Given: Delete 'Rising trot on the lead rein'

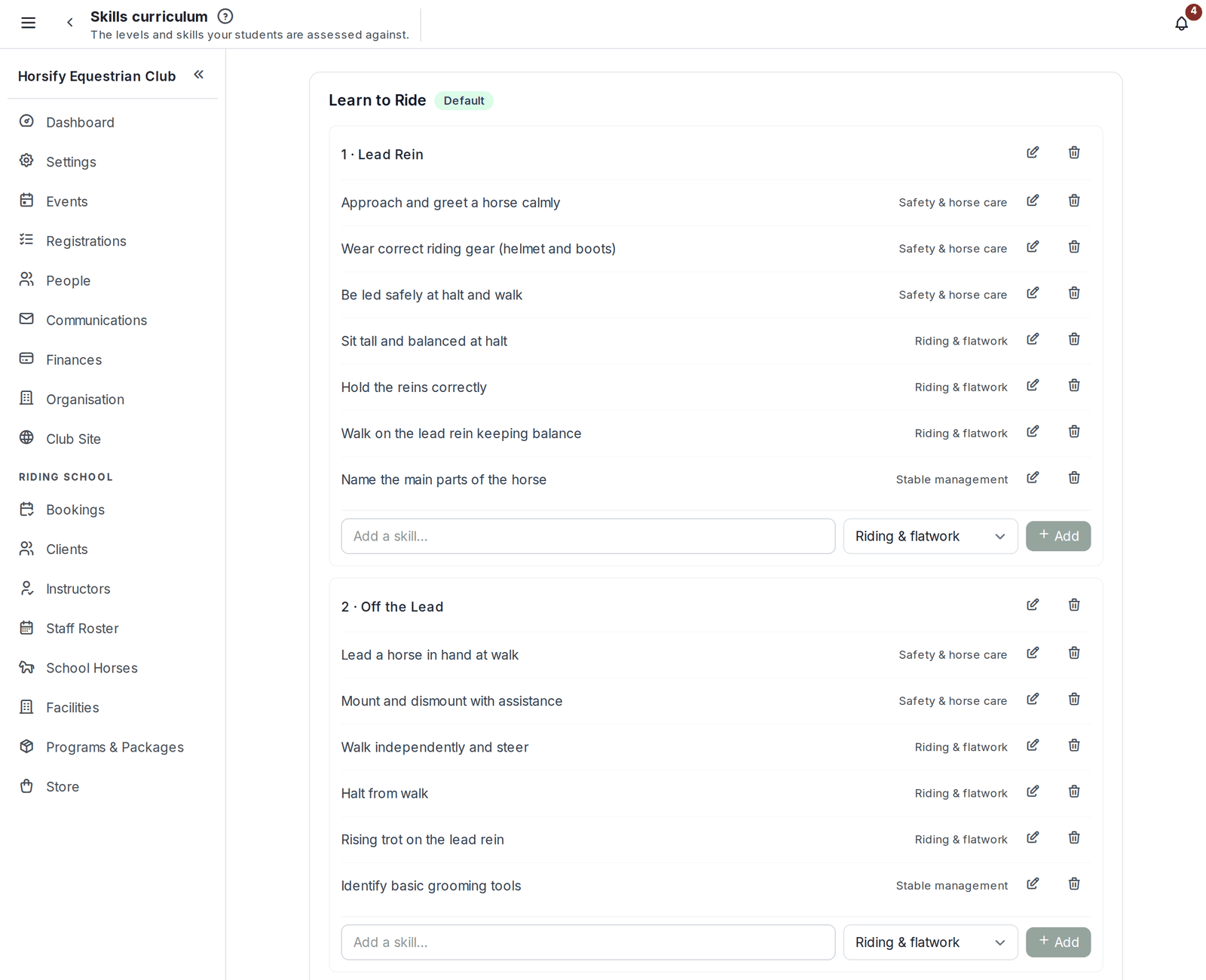Looking at the screenshot, I should point(1074,838).
